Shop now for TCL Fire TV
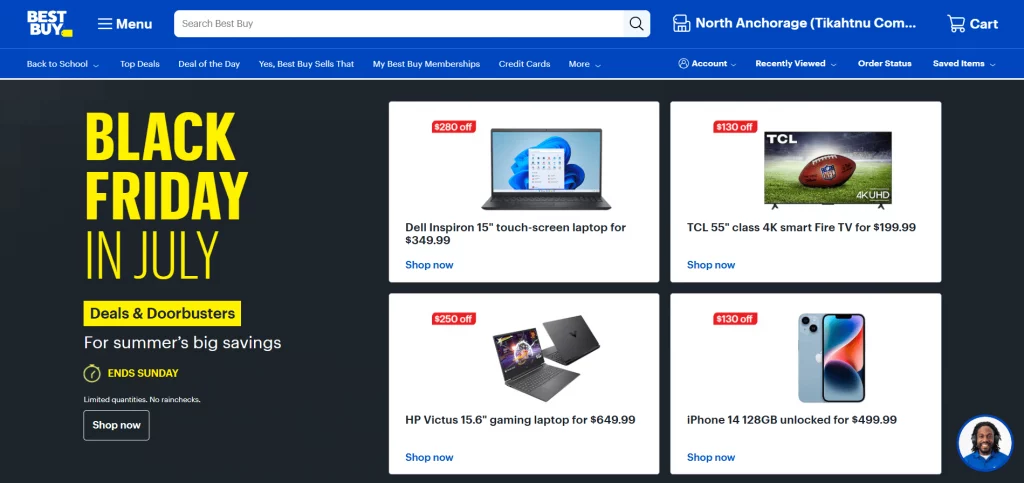1024x483 pixels. click(711, 265)
